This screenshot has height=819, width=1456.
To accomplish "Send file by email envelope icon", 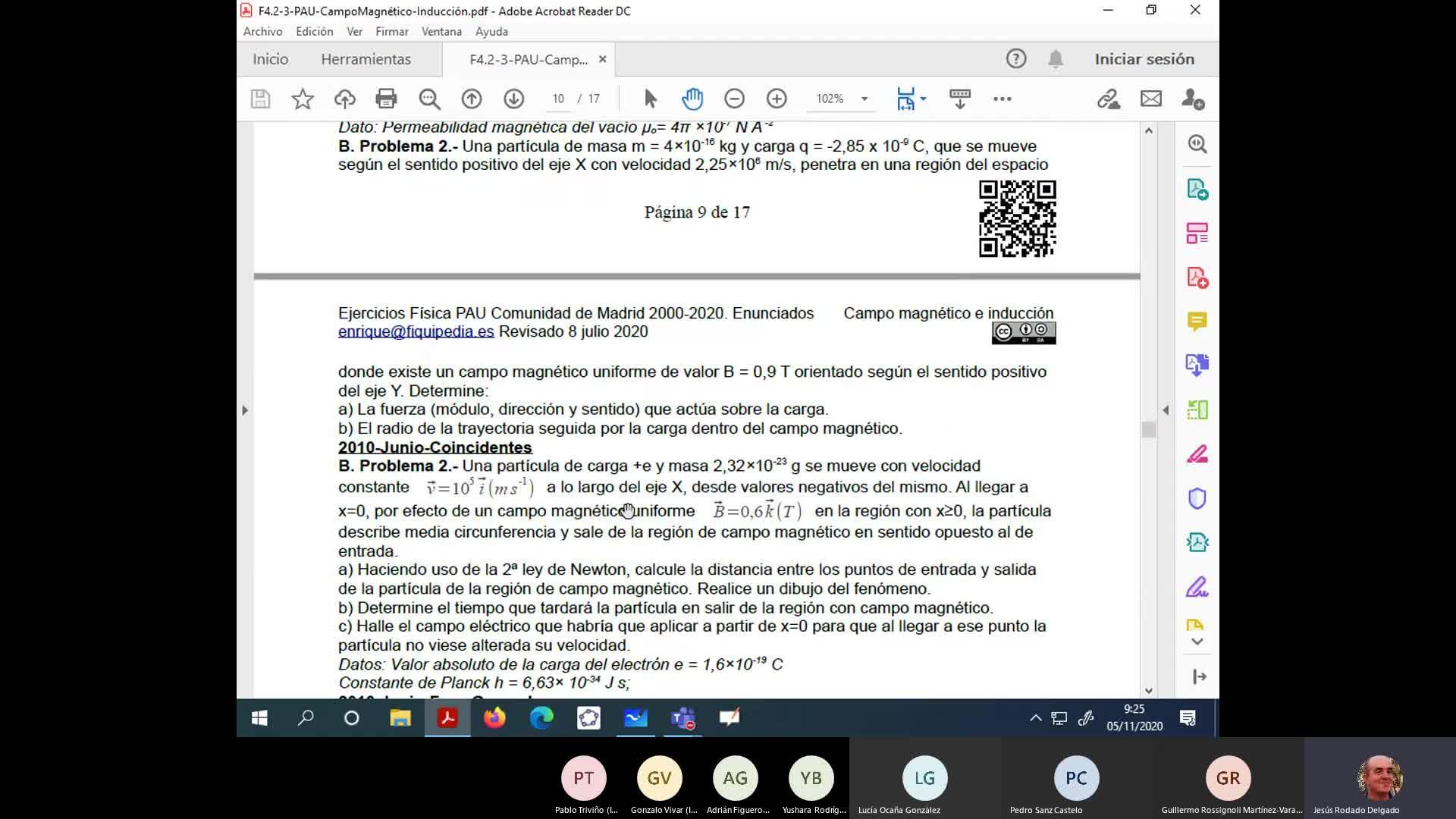I will point(1150,99).
